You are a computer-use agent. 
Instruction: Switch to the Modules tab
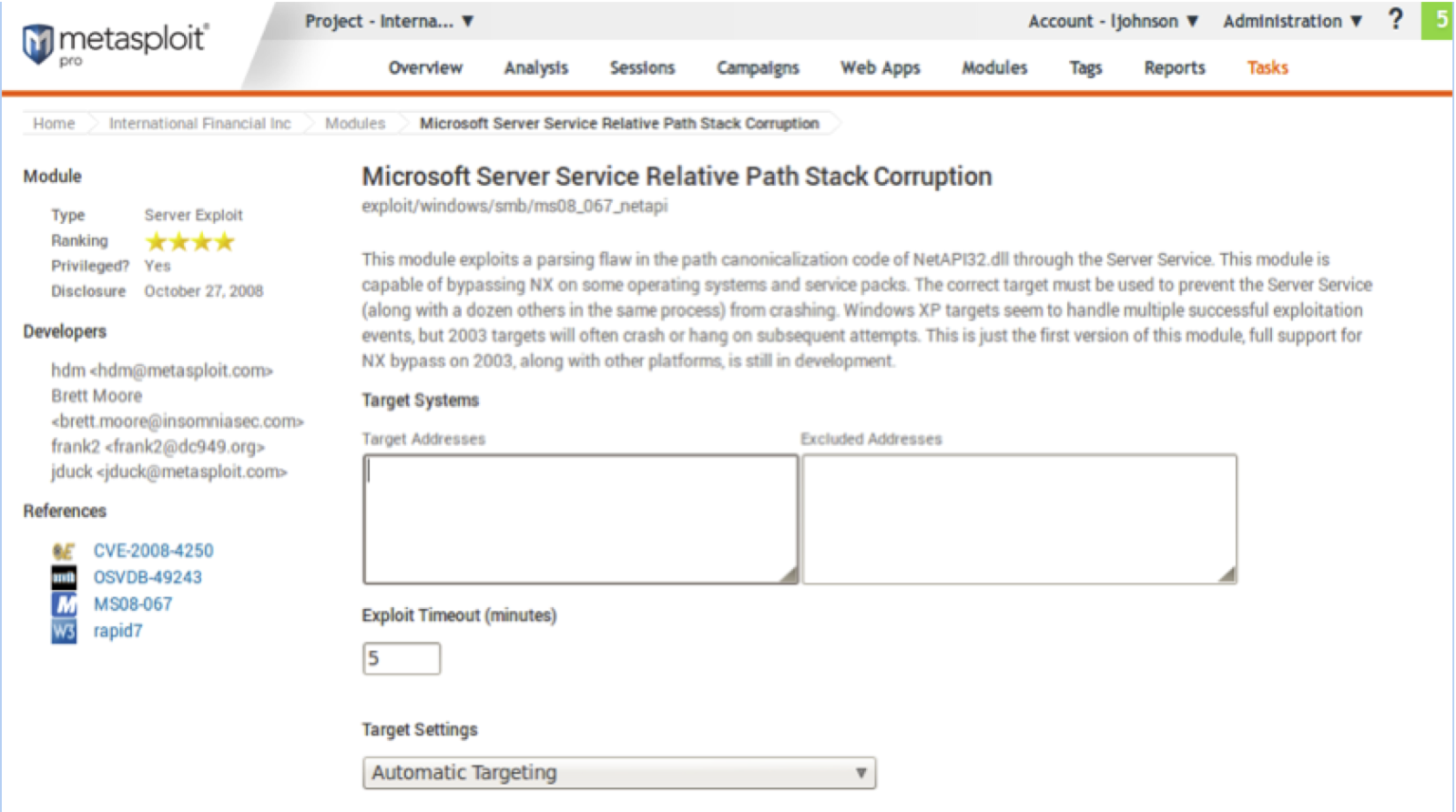pos(994,67)
